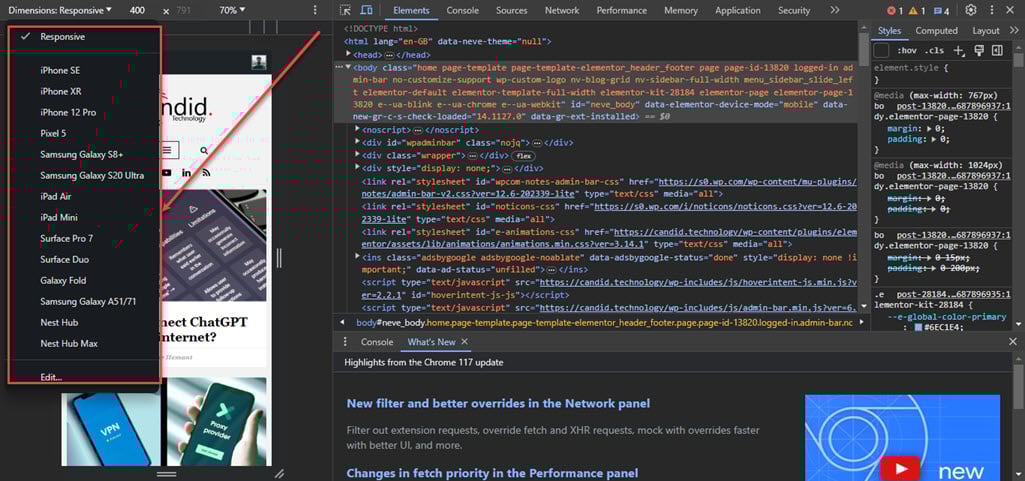1025x481 pixels.
Task: Open New filter Network panel heading link
Action: (498, 404)
